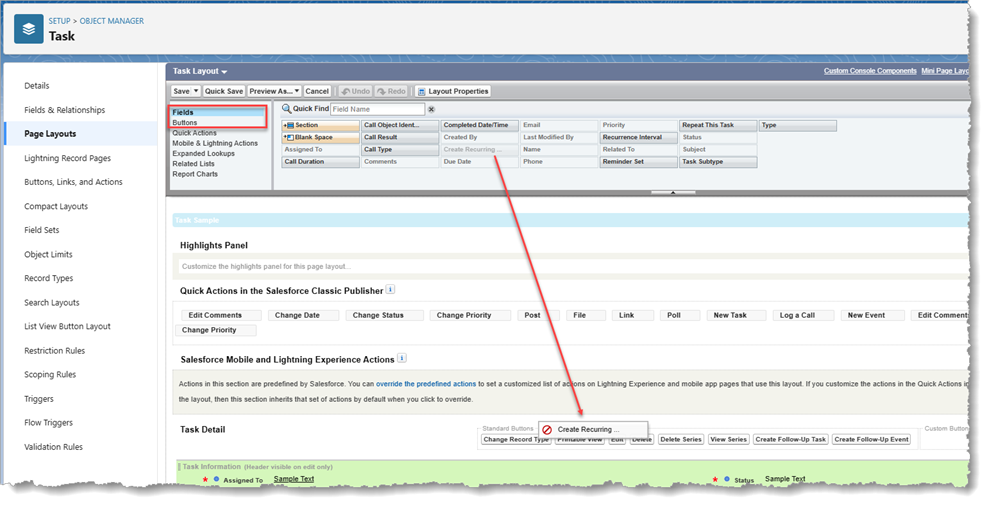Click the Quick Find magnifier icon
989x505 pixels.
[286, 109]
